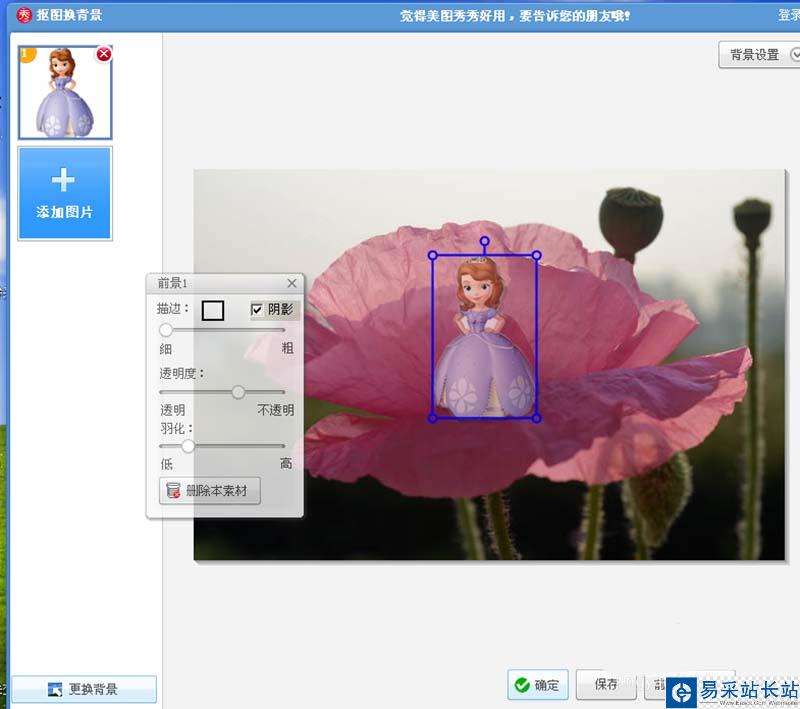This screenshot has width=800, height=709.
Task: Close the 前景1 panel
Action: 292,283
